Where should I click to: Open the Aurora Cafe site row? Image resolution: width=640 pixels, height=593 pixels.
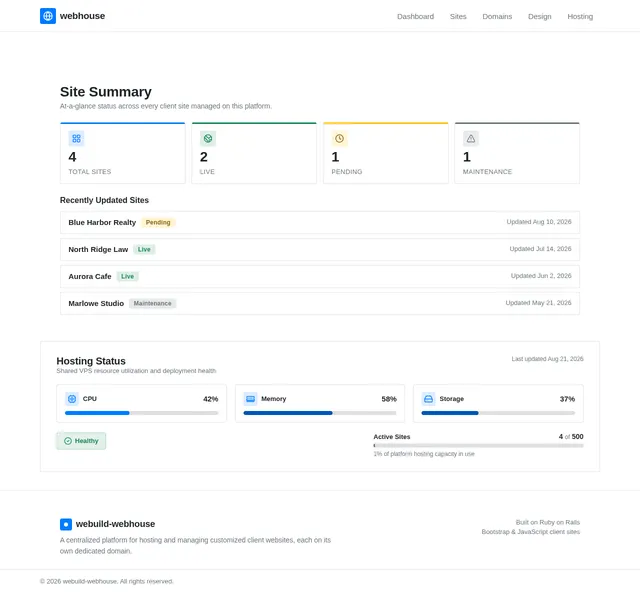tap(320, 276)
